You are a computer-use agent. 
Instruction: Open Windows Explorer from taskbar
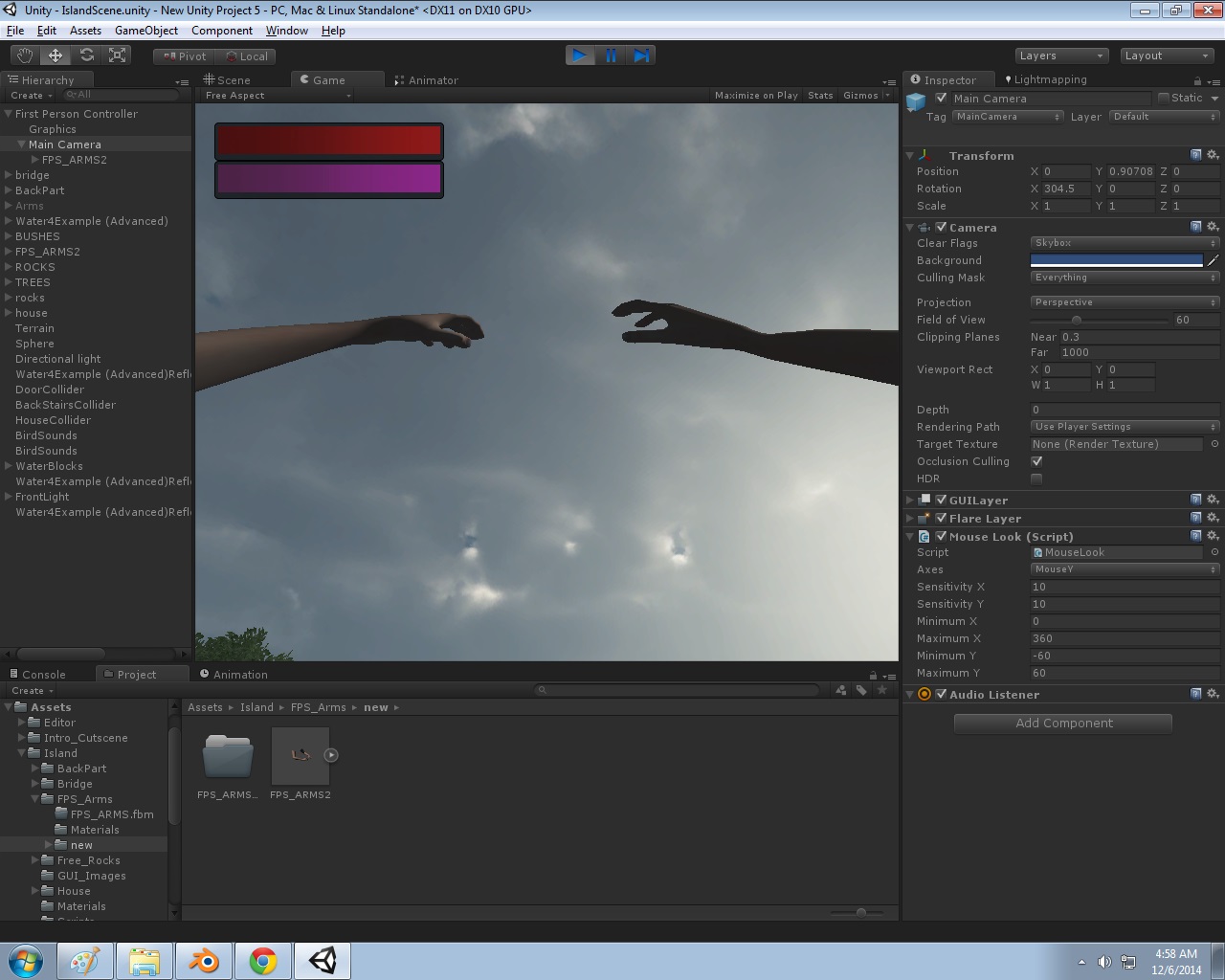tap(145, 961)
